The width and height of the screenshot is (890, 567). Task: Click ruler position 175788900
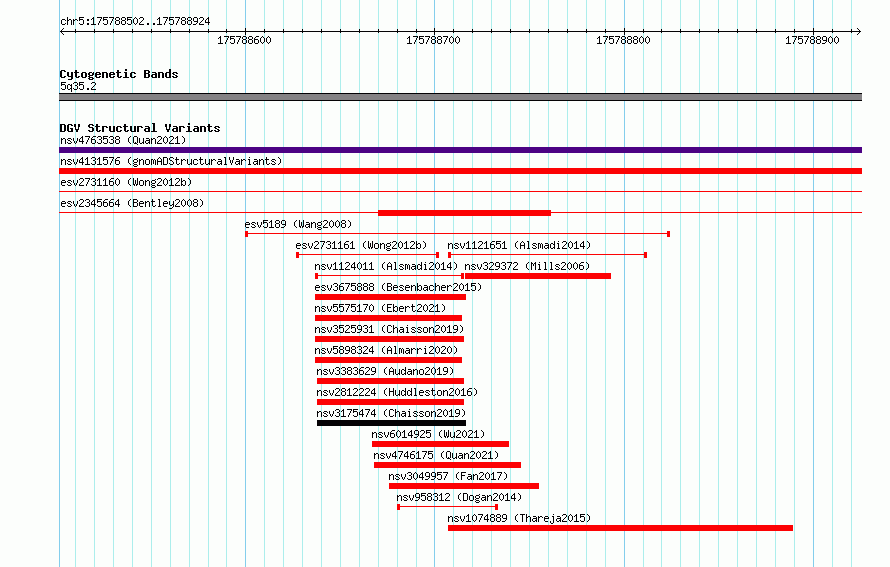812,40
